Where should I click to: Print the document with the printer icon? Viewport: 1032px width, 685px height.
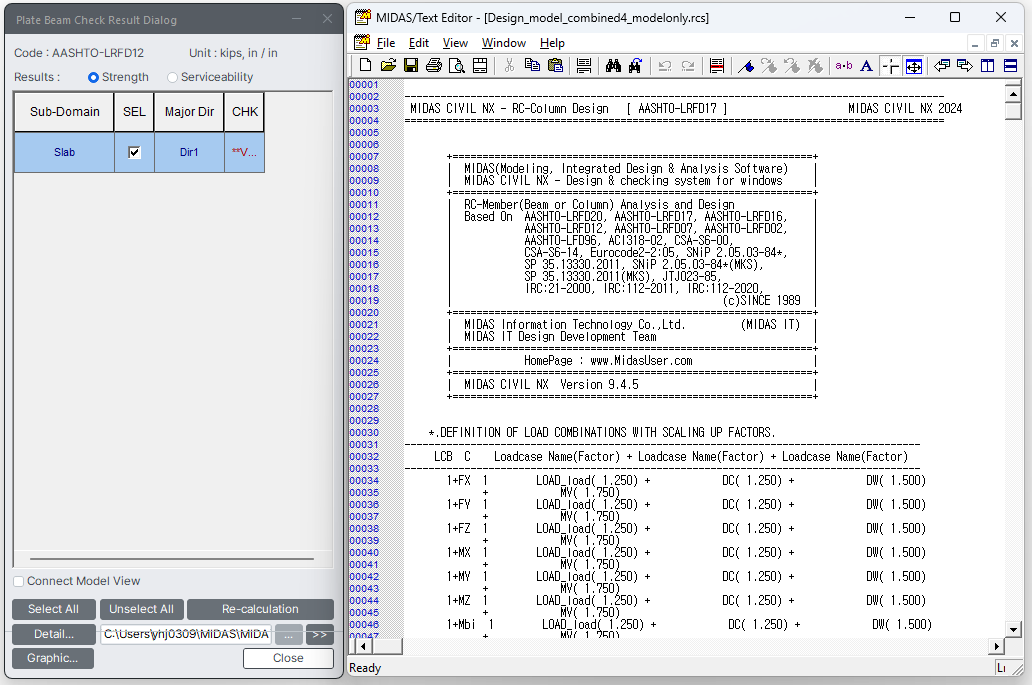pyautogui.click(x=434, y=65)
